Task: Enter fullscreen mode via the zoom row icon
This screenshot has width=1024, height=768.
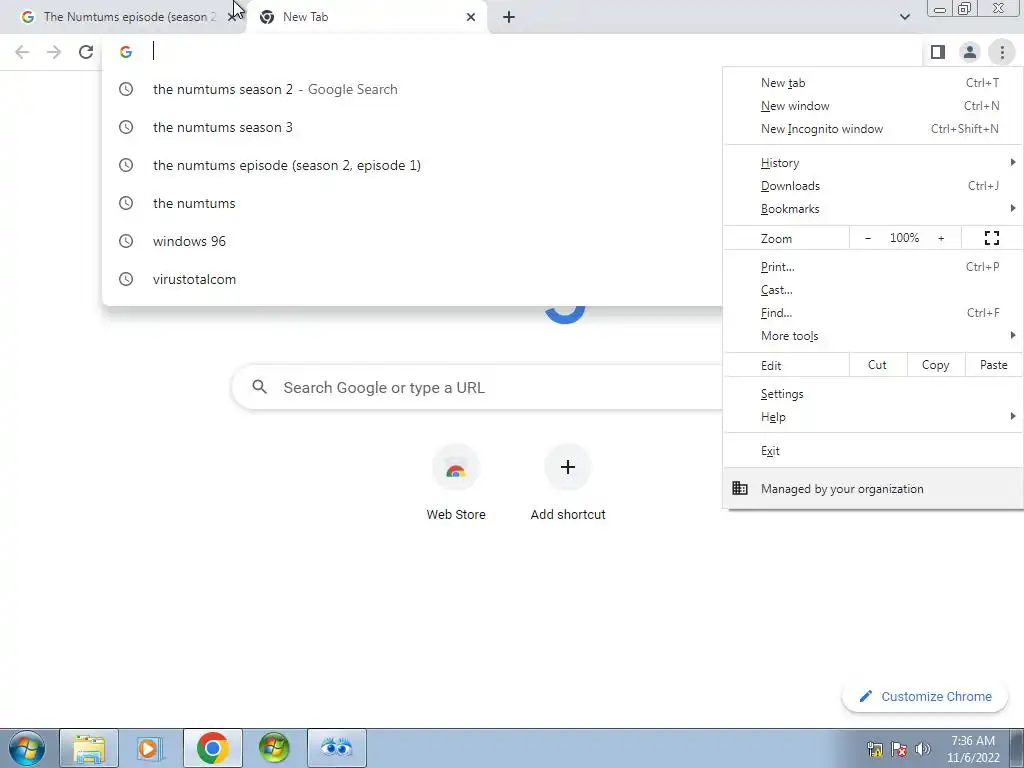Action: (x=991, y=238)
